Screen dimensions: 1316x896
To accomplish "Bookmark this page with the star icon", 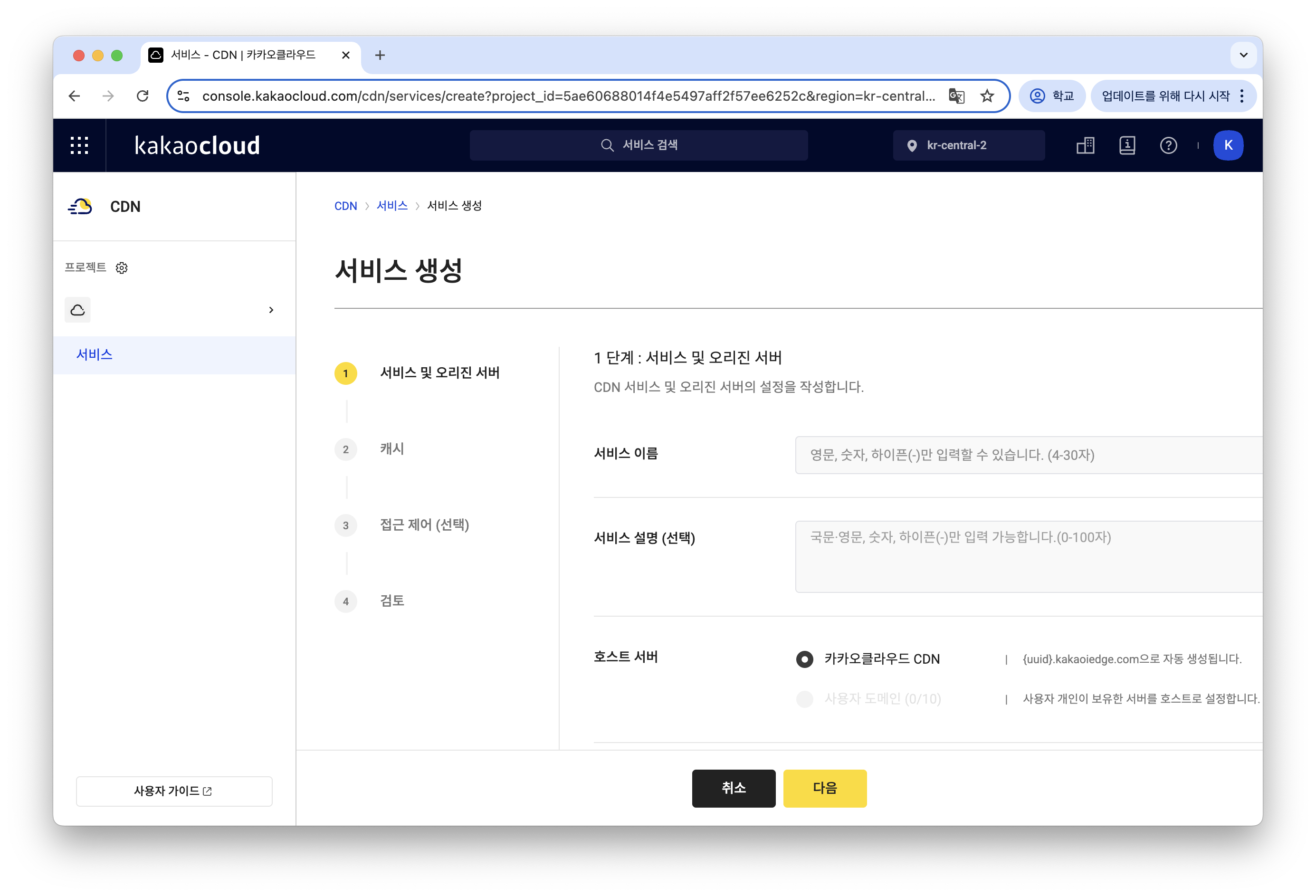I will point(987,96).
